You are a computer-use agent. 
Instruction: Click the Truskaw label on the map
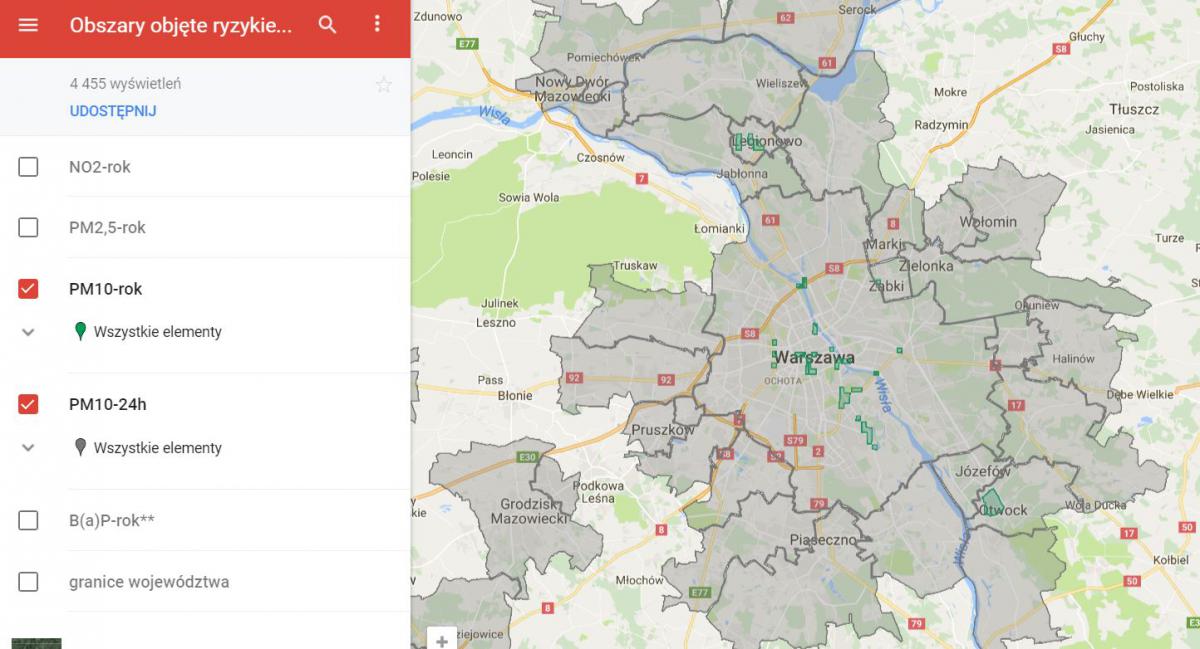coord(635,265)
